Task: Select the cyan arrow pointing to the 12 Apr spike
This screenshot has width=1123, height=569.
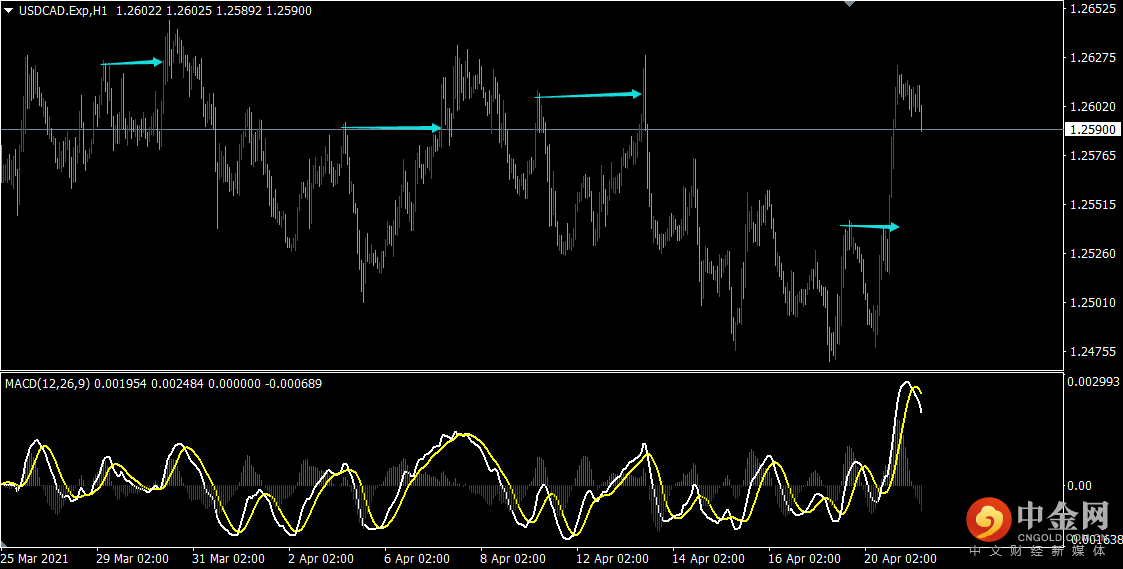Action: (x=588, y=94)
